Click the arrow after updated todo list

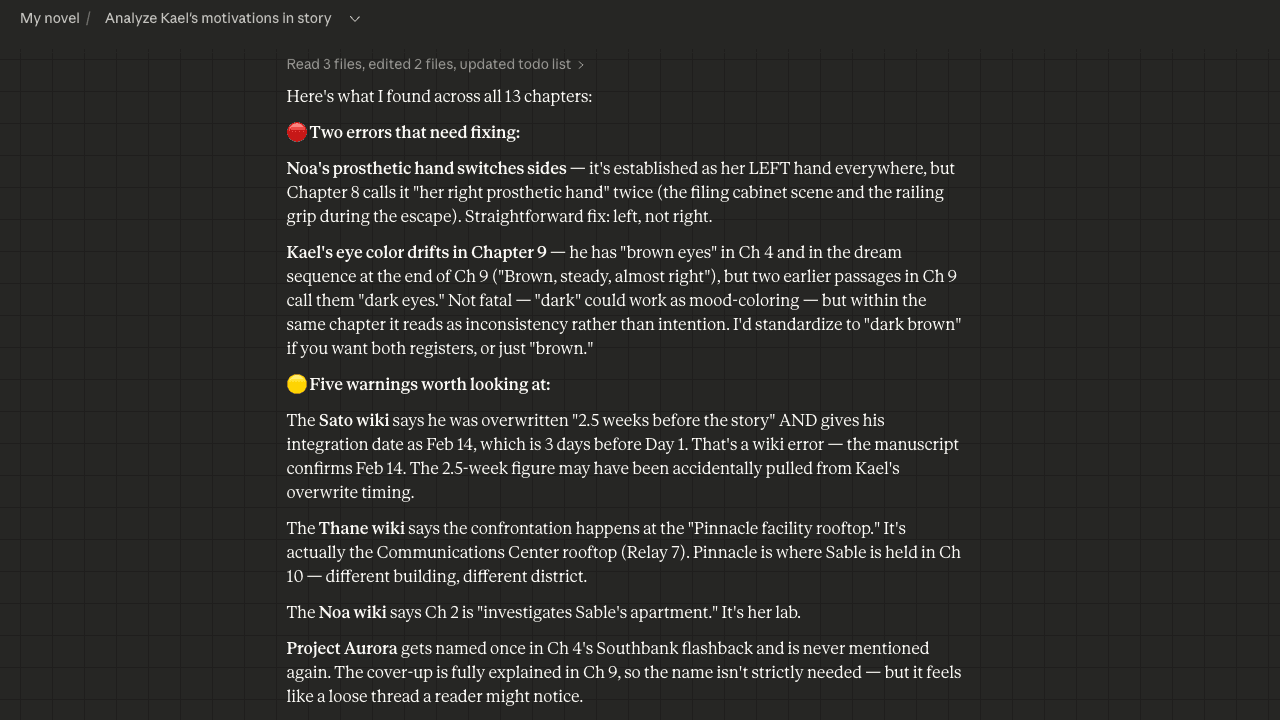coord(581,65)
